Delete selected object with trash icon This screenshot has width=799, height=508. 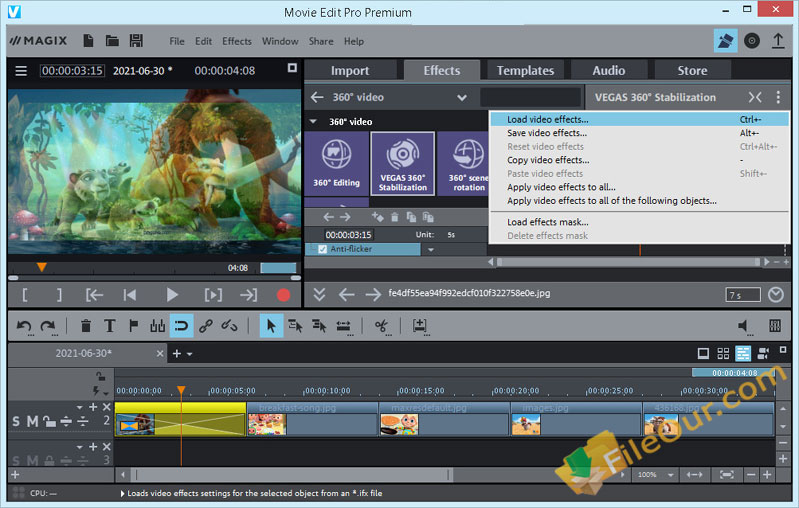[x=86, y=326]
